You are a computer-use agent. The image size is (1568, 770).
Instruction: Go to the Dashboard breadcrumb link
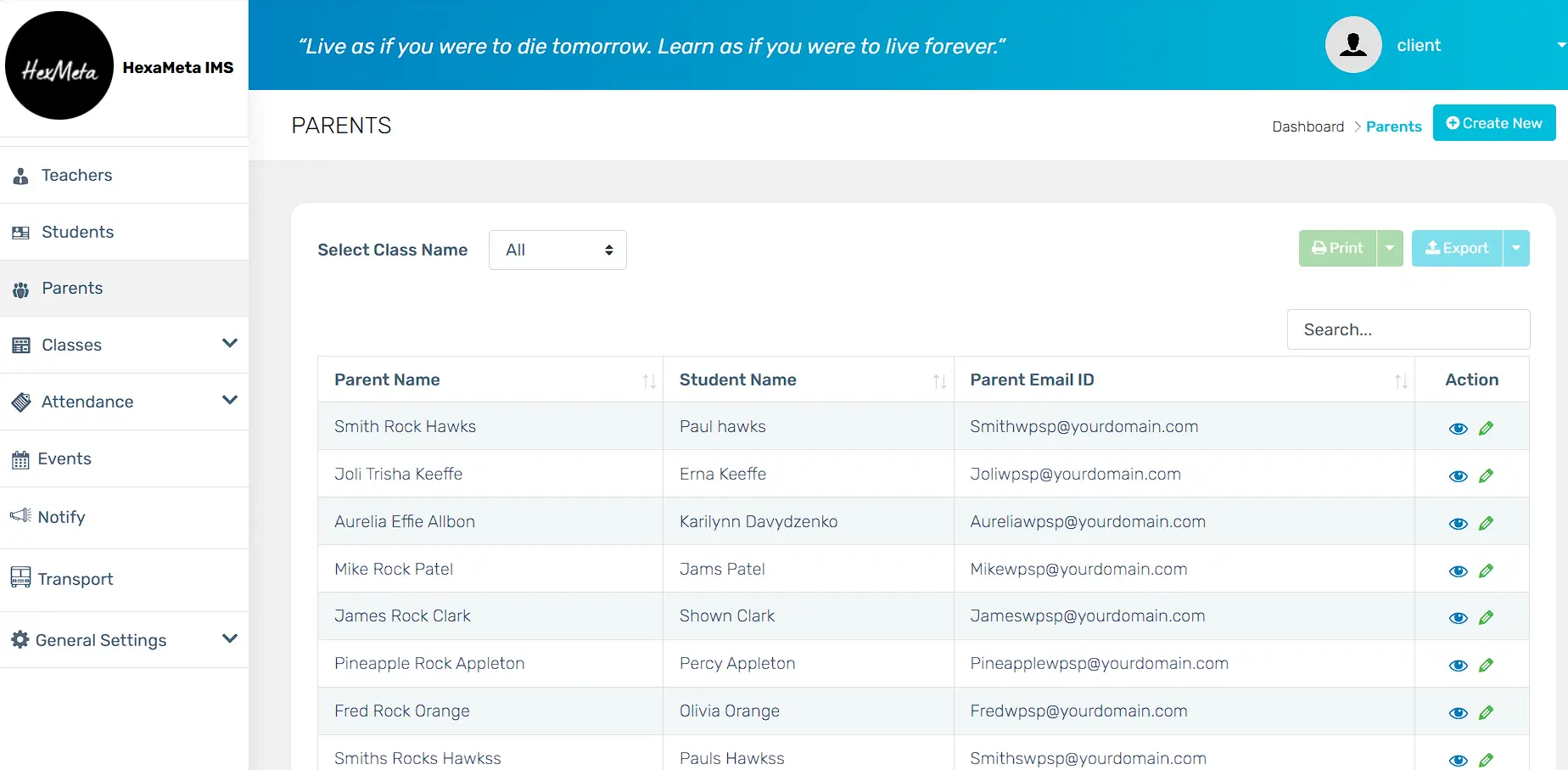[x=1308, y=126]
